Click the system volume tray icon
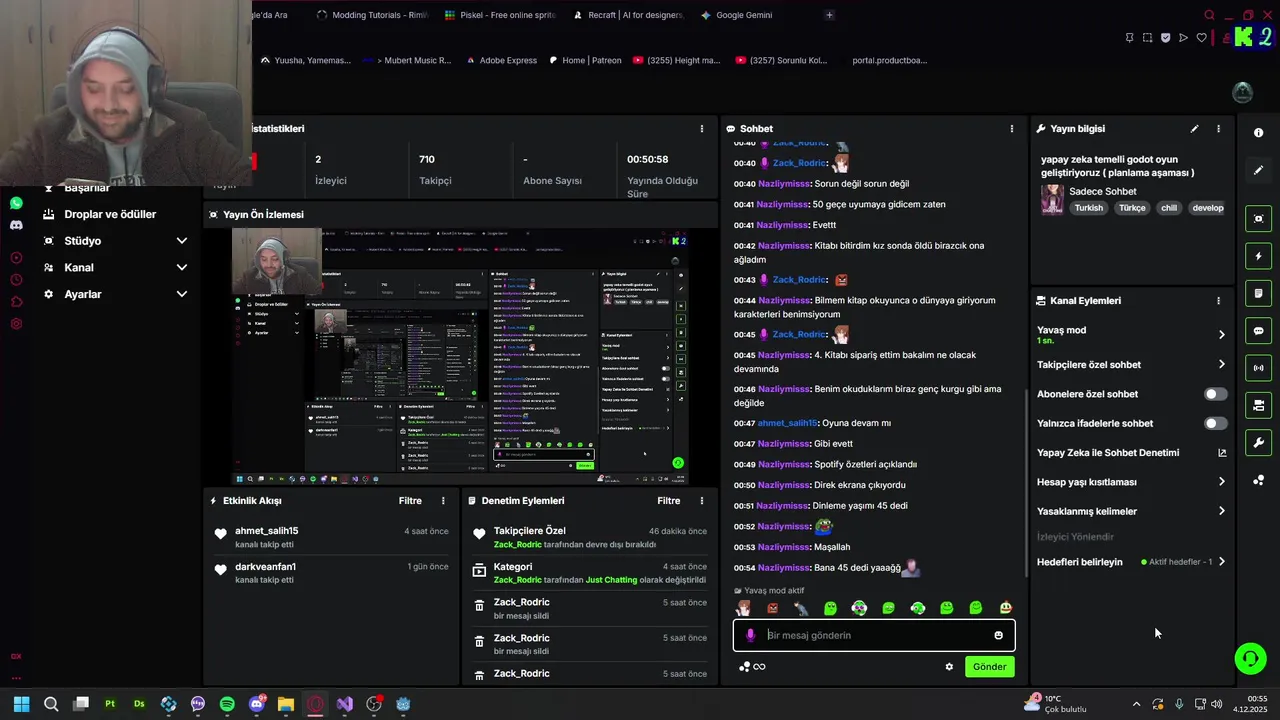The image size is (1280, 720). (x=1216, y=704)
